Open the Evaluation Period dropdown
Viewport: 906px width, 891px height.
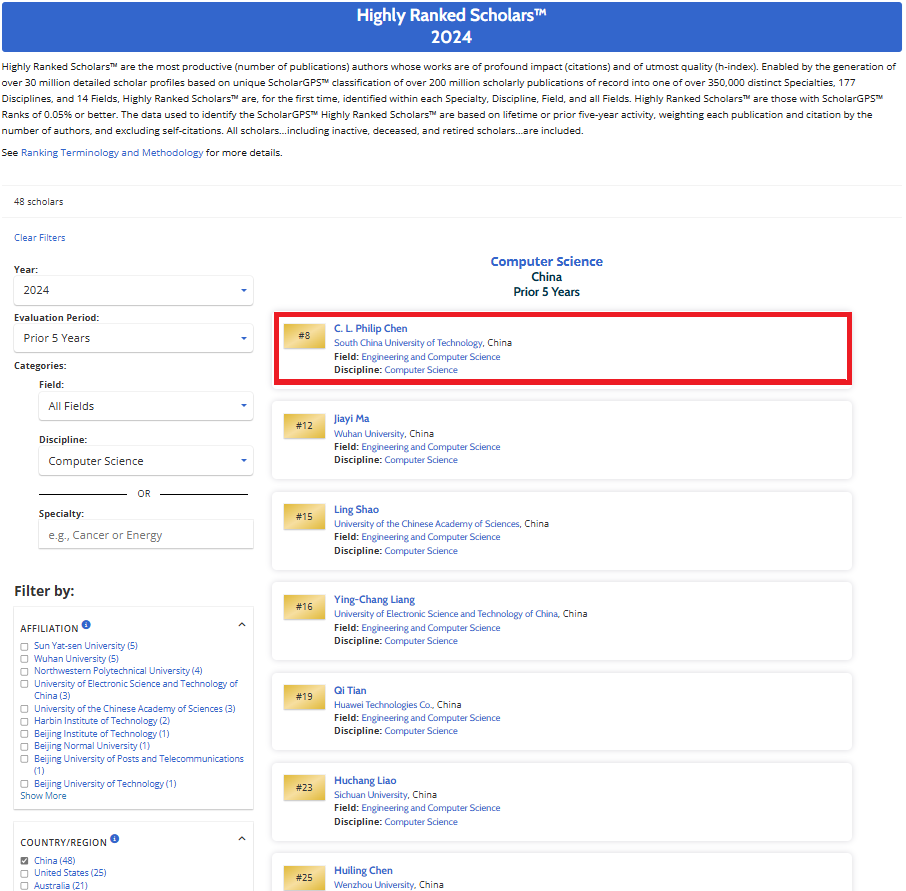(x=133, y=338)
